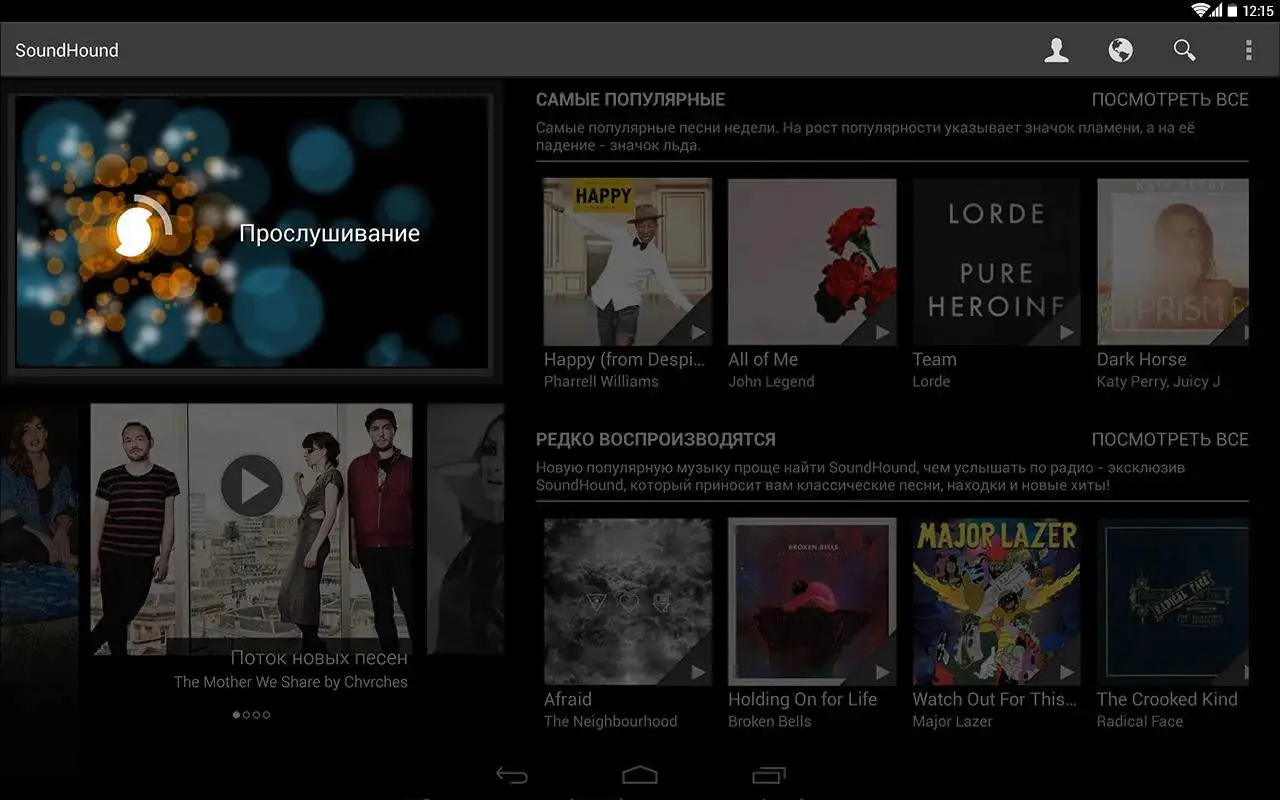Tap The Mother We Share by Chvrches
Viewport: 1280px width, 800px height.
tap(291, 682)
